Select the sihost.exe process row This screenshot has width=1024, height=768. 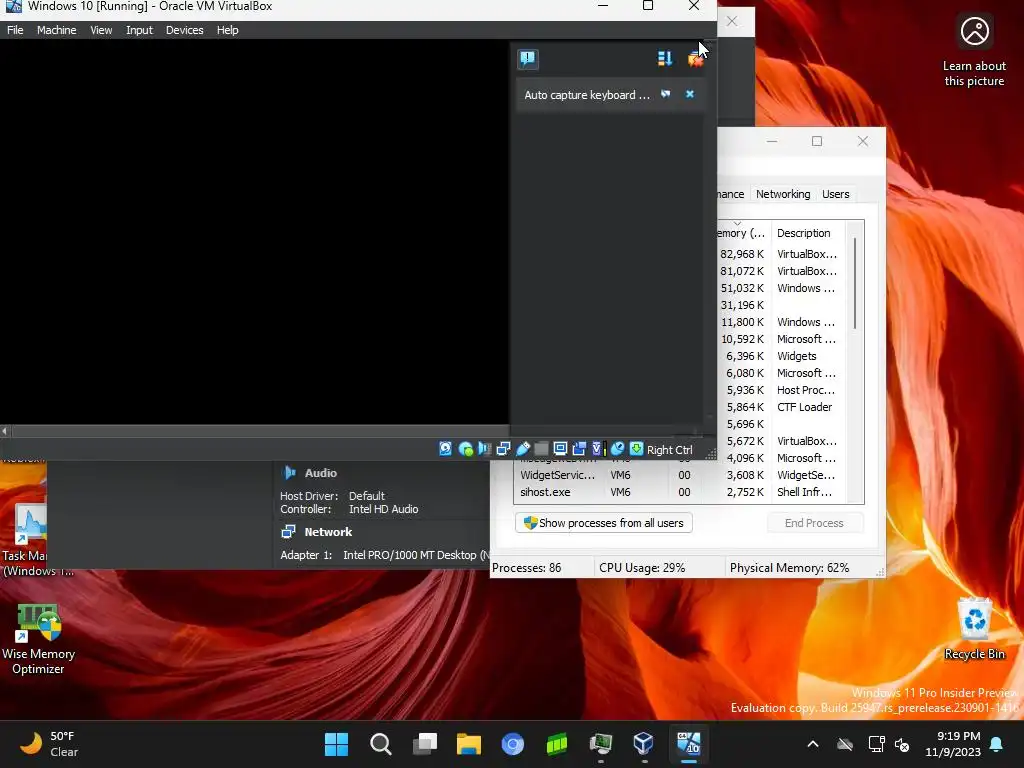pyautogui.click(x=679, y=492)
